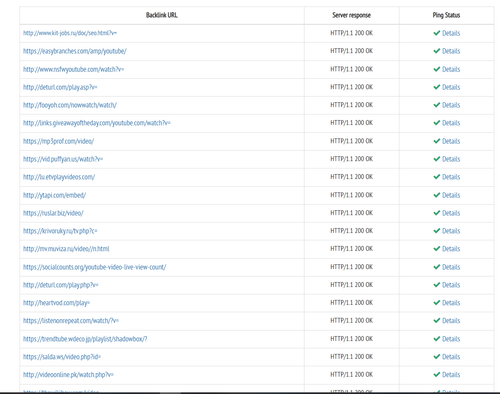Select HTTP/1.1 200 OK in trendtube.wdeco.jp row
500x394 pixels.
tap(351, 339)
